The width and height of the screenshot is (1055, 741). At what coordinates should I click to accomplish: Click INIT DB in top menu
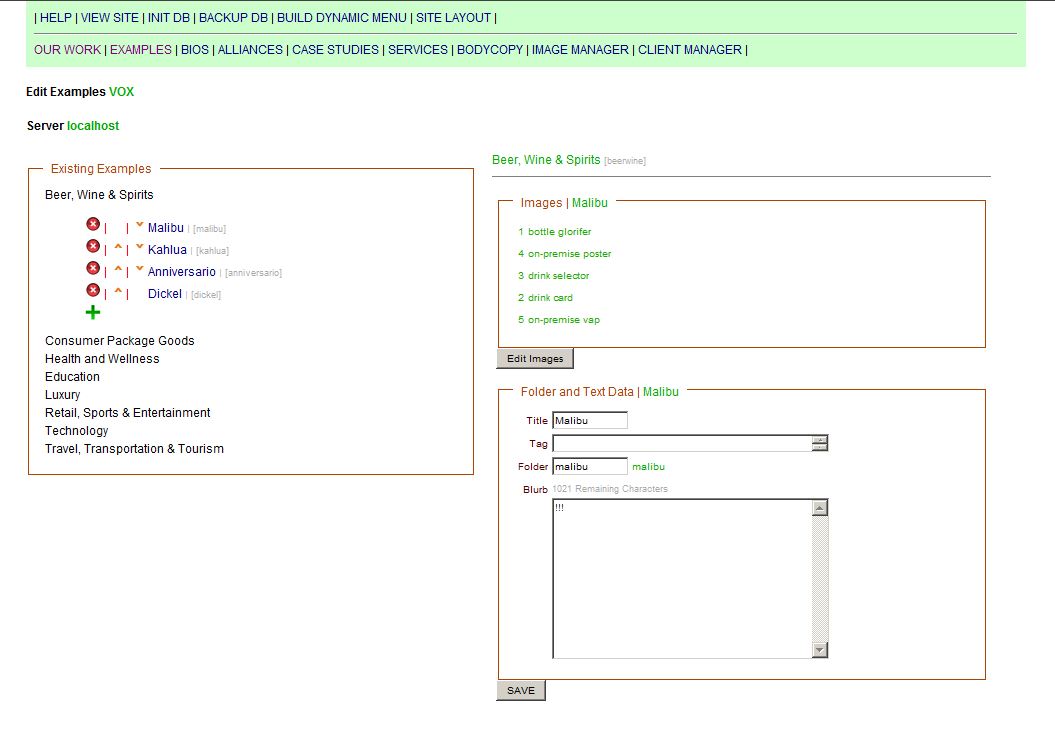169,18
